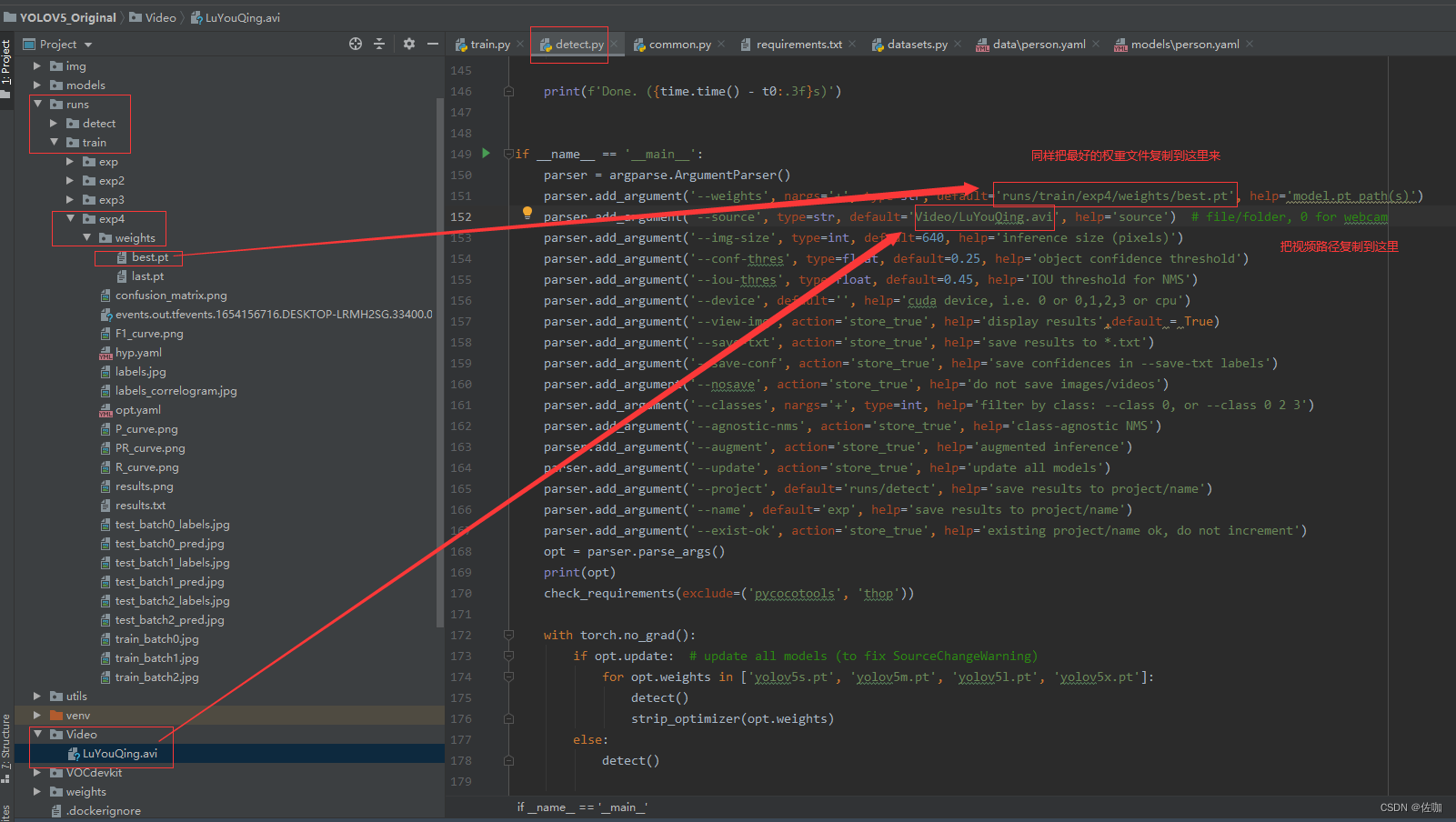The height and width of the screenshot is (822, 1456).
Task: Hide the Project panel with minimize icon
Action: pos(433,44)
